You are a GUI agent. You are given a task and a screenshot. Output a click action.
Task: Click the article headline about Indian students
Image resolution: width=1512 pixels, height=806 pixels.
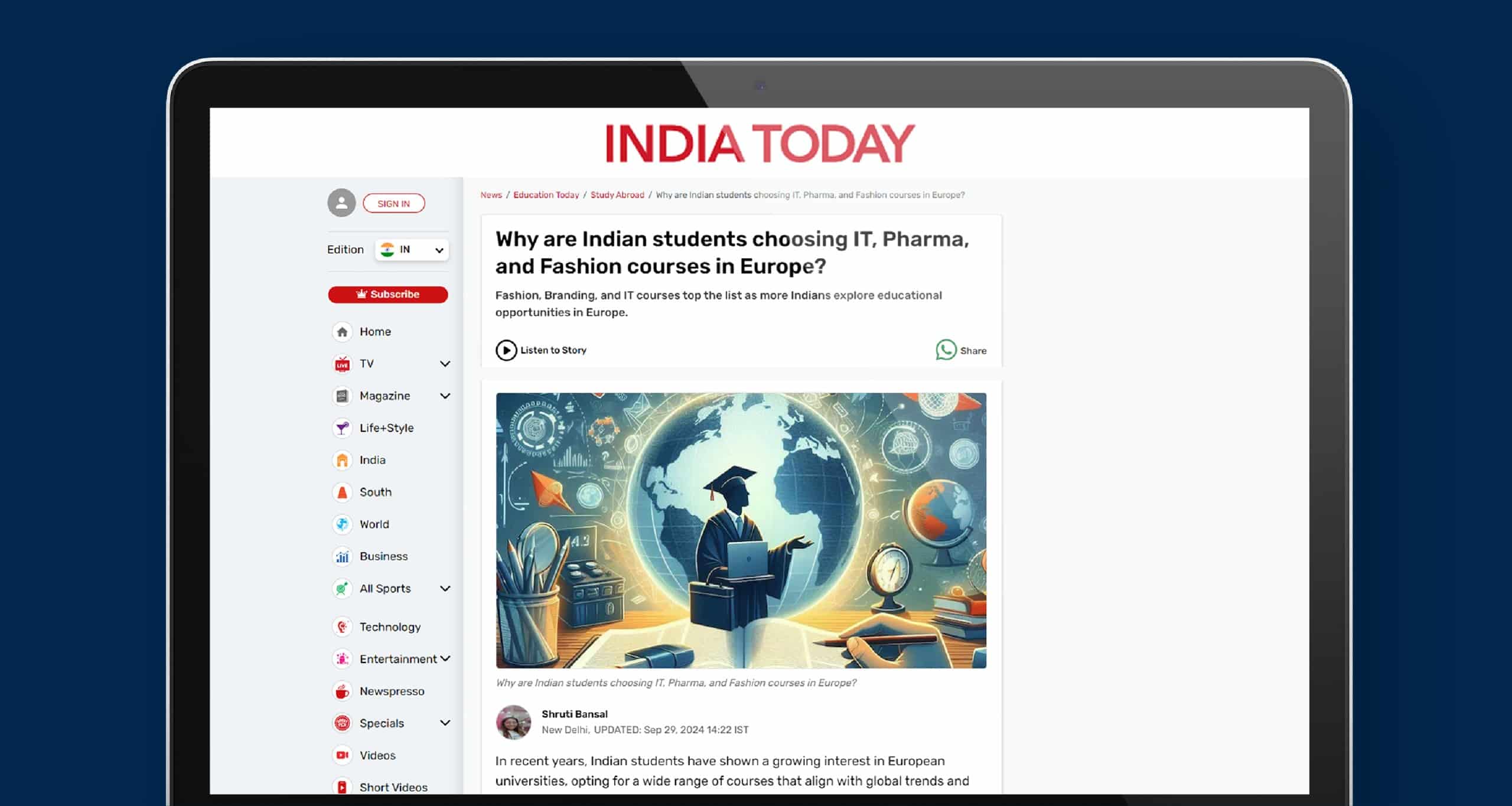point(732,252)
